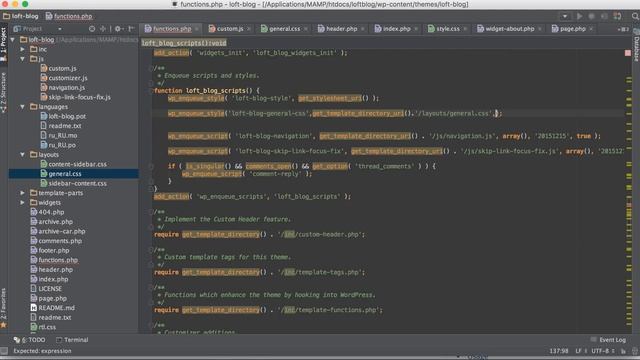The height and width of the screenshot is (360, 640).
Task: Collapse the languages folder
Action: pos(23,107)
